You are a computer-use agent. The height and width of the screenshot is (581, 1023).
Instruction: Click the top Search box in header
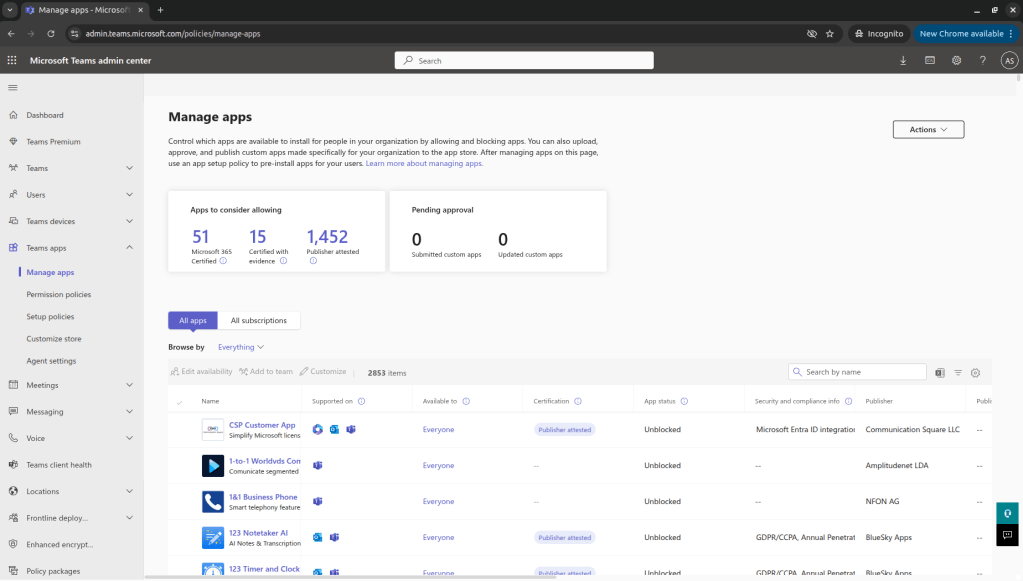point(524,61)
